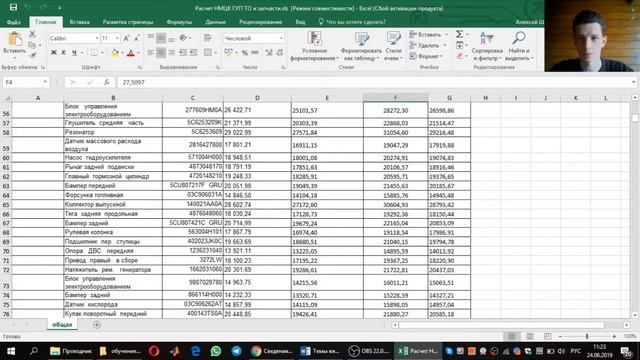
Task: Switch to the Формулы tab
Action: (179, 22)
